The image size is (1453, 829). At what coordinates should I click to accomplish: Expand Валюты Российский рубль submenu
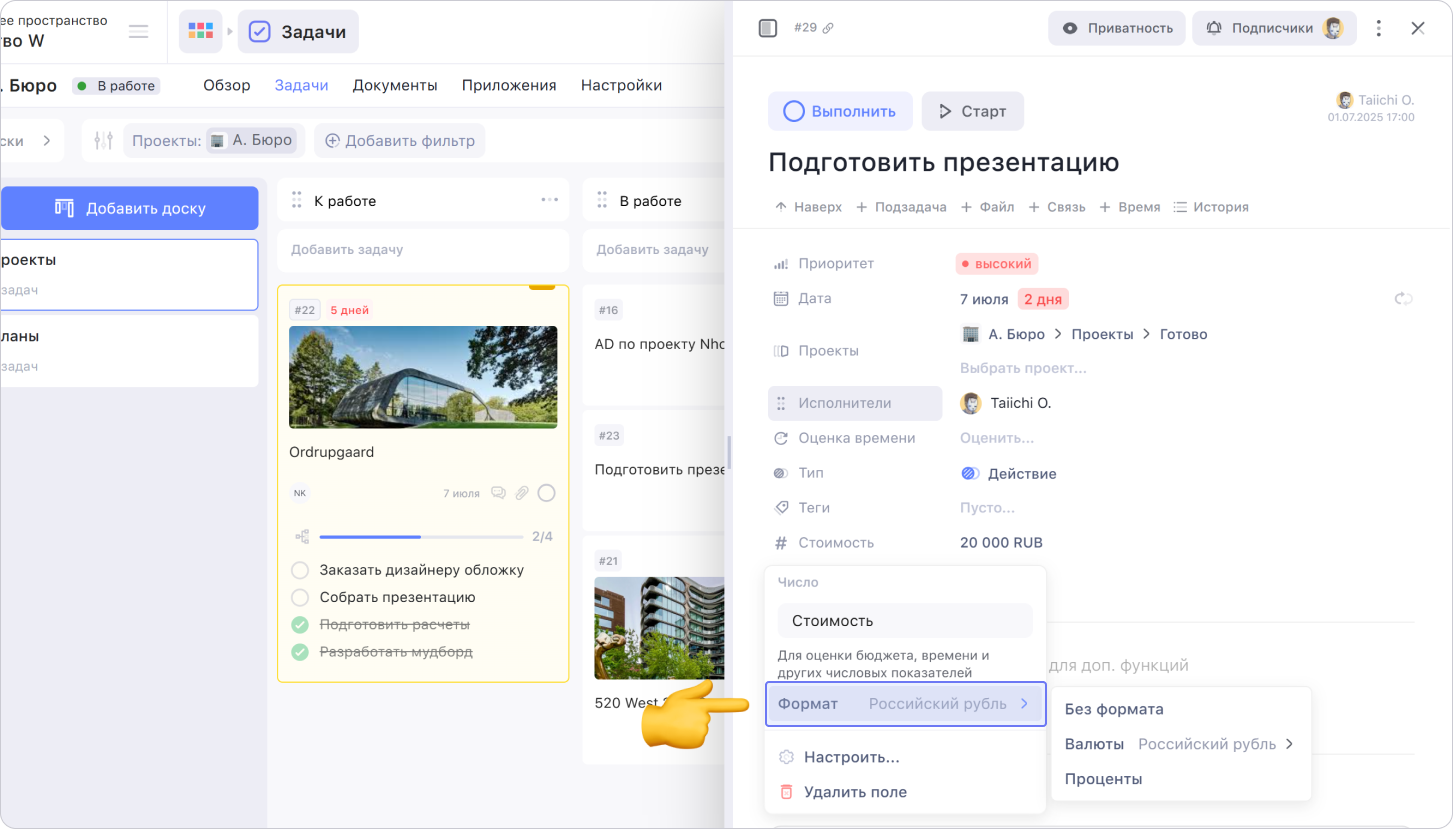pos(1180,744)
